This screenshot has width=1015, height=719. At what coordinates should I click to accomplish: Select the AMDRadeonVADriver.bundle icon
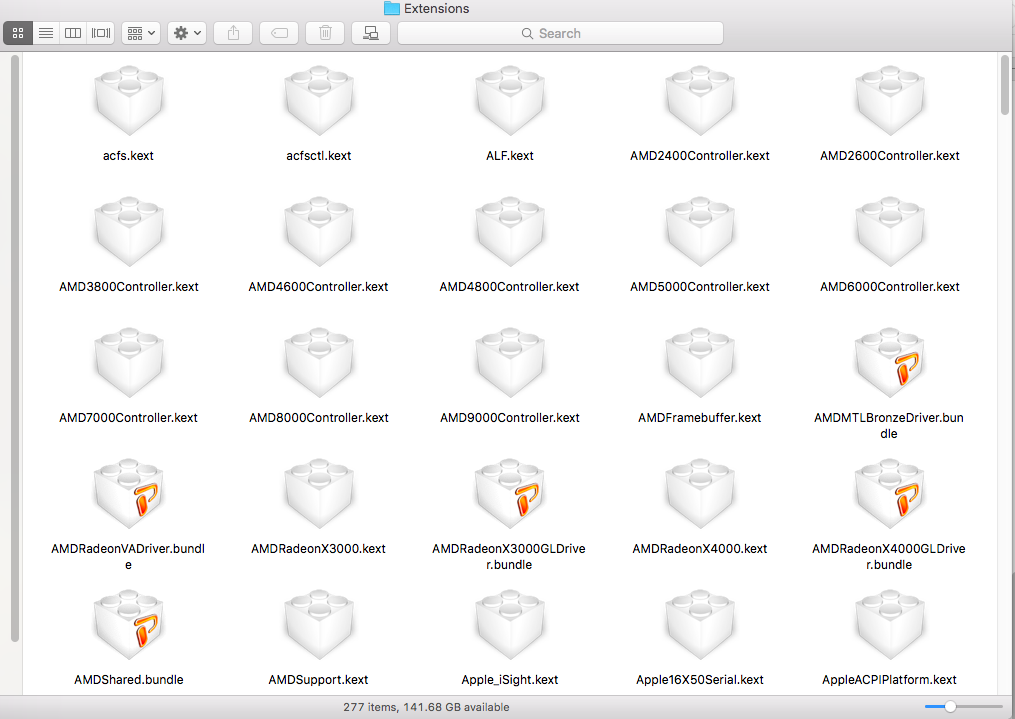[129, 493]
